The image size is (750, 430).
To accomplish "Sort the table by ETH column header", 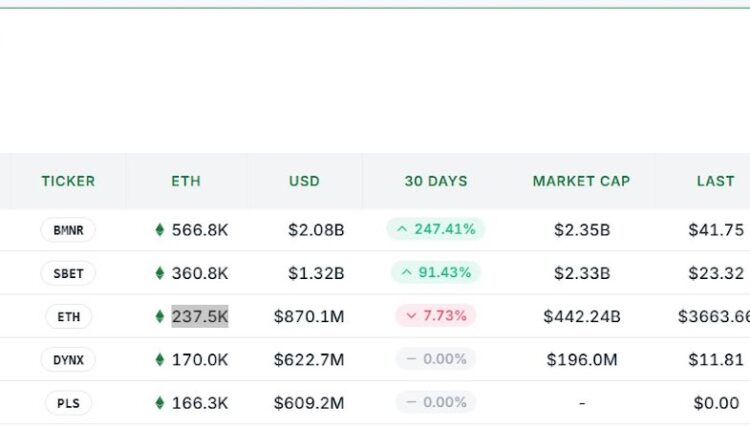I will [x=186, y=181].
